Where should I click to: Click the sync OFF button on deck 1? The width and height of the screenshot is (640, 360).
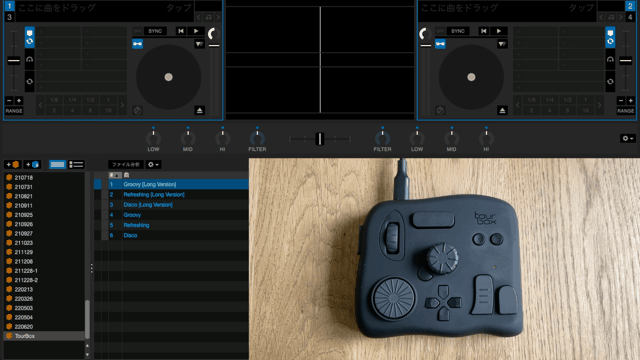click(137, 31)
